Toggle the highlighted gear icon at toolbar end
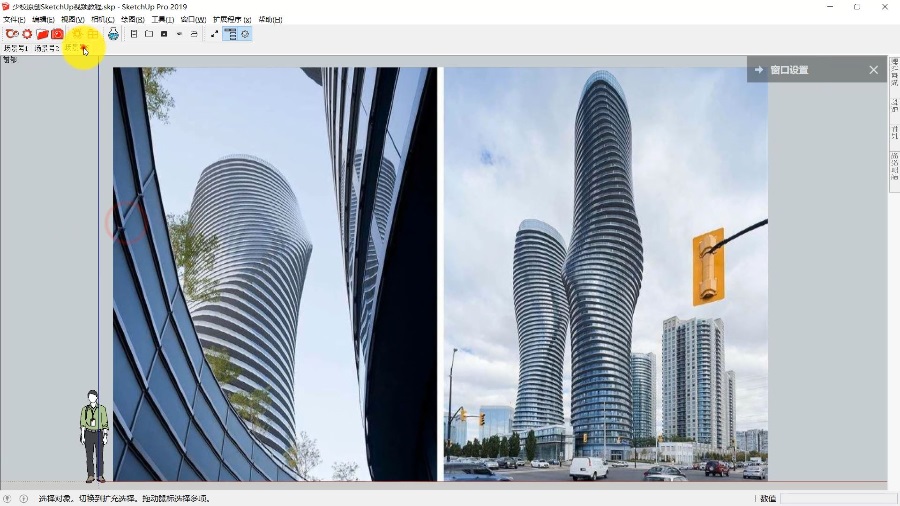This screenshot has height=506, width=900. coord(245,34)
